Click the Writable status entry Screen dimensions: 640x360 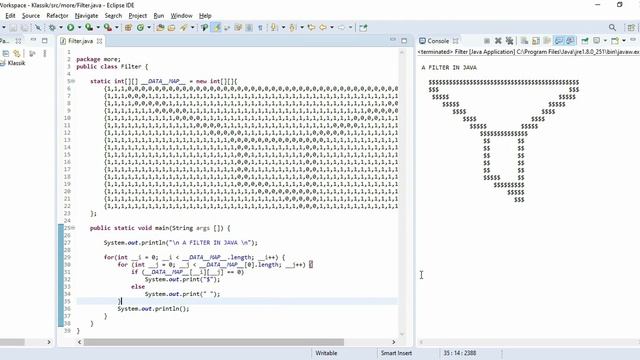tap(326, 353)
